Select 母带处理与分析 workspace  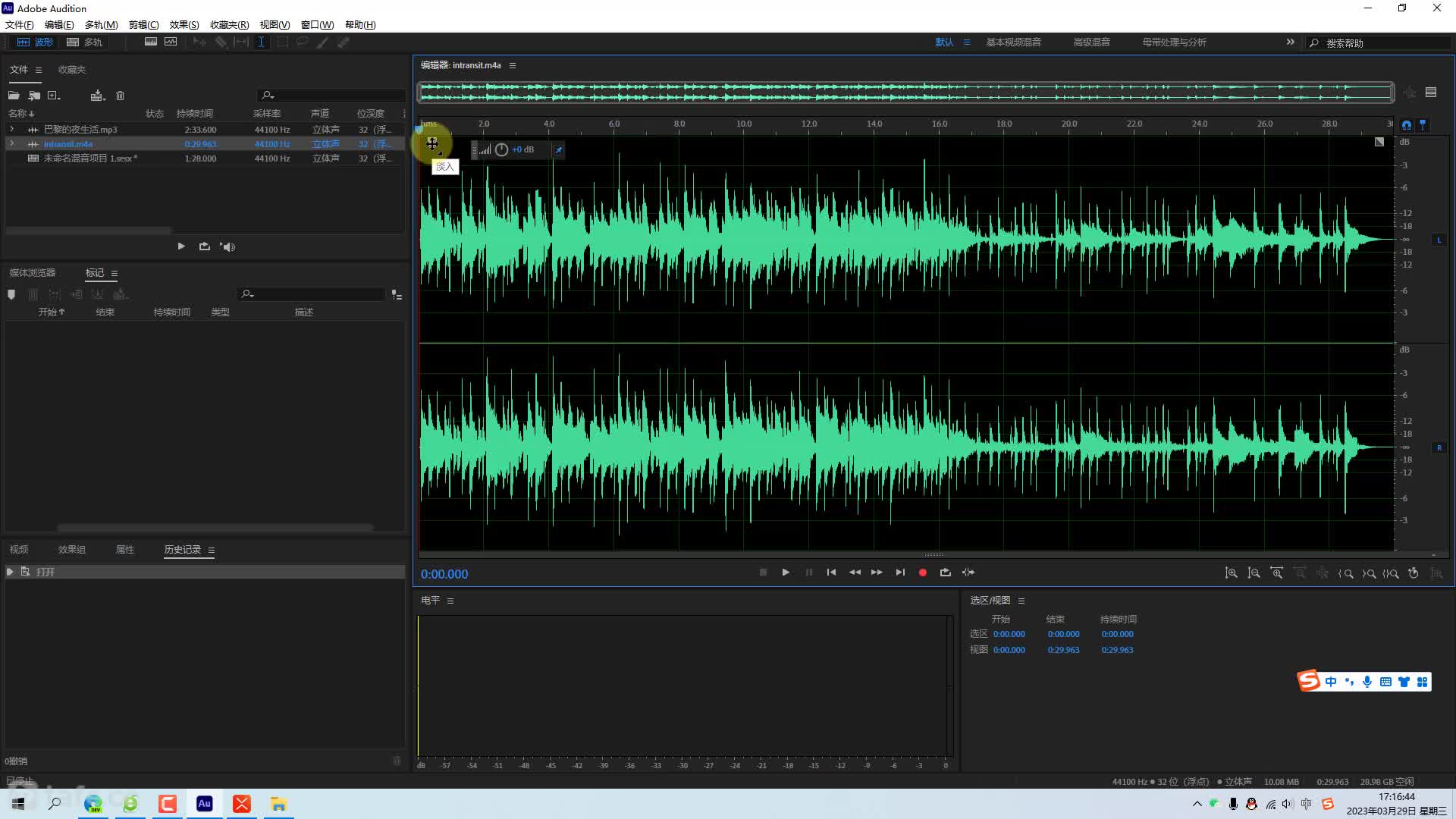tap(1174, 42)
